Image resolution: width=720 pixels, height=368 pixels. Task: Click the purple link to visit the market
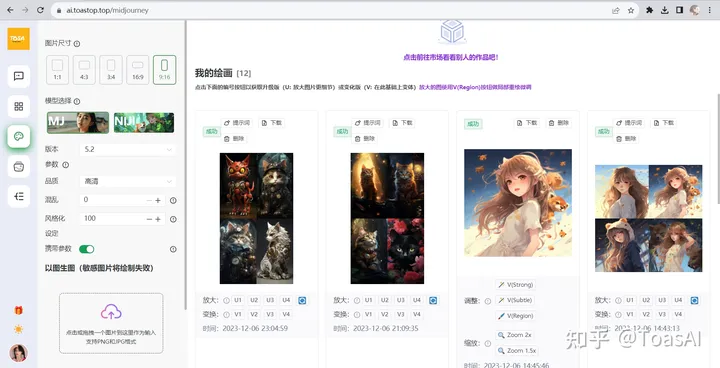pos(451,57)
